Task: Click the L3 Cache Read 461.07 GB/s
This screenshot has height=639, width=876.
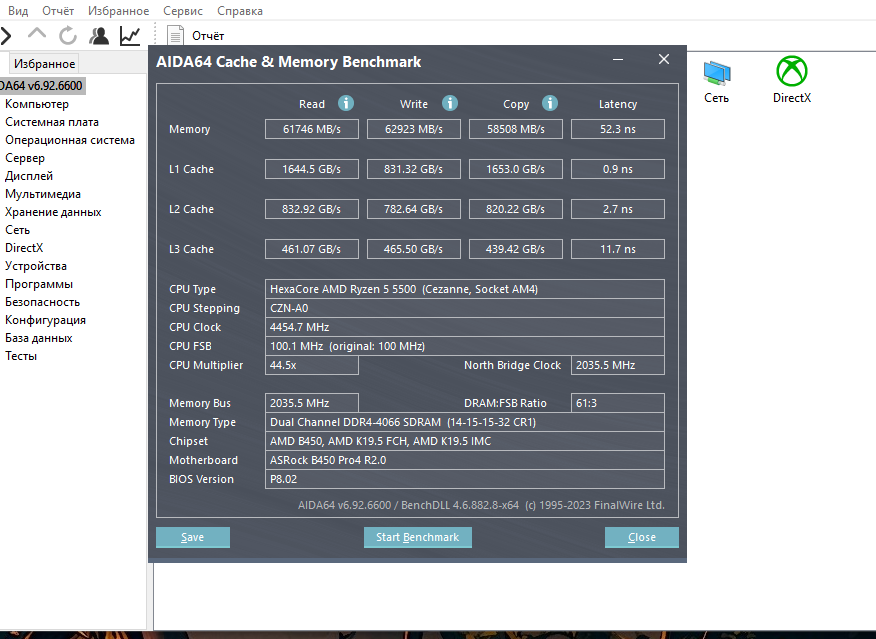Action: (x=312, y=249)
